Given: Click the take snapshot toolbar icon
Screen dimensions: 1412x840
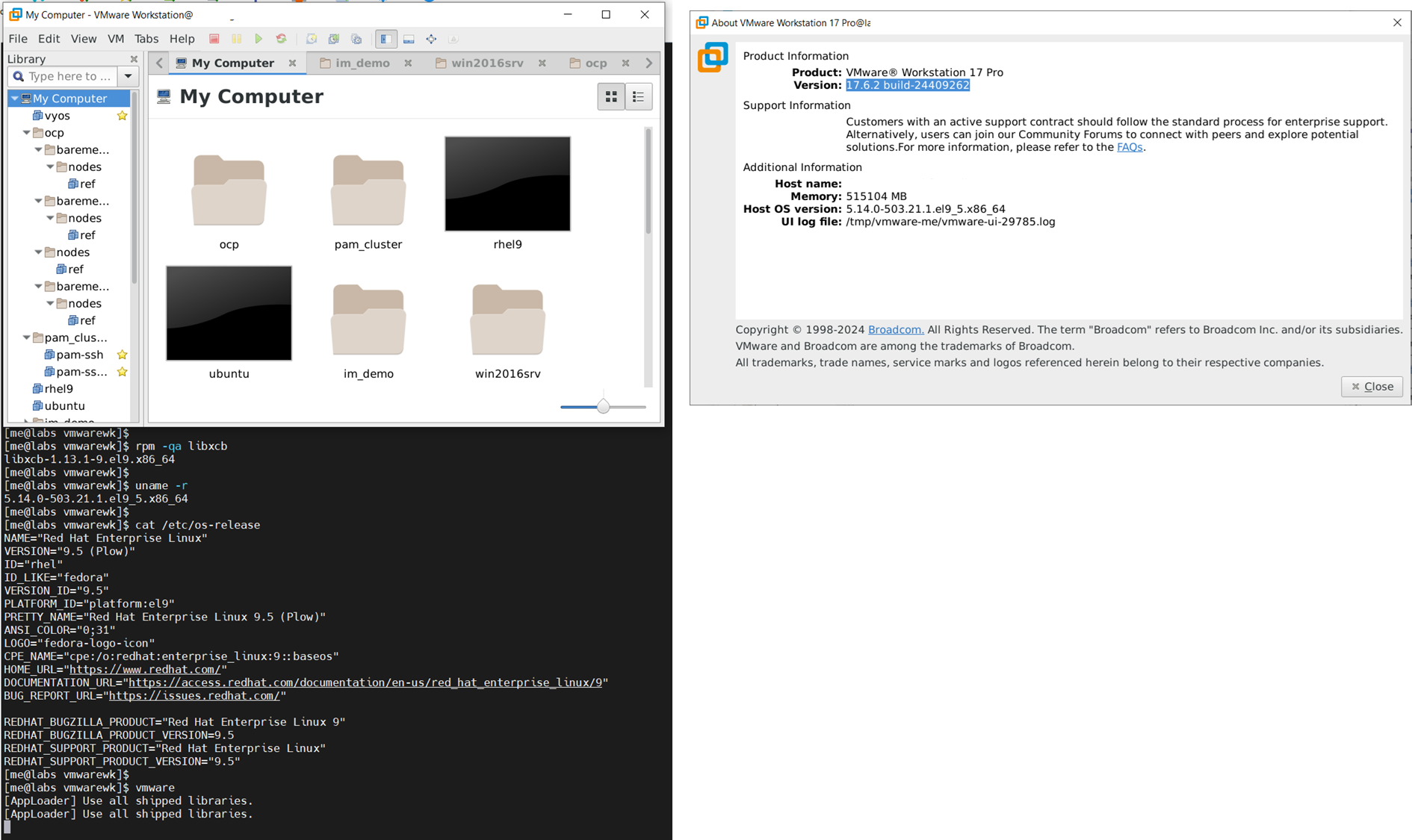Looking at the screenshot, I should click(312, 39).
